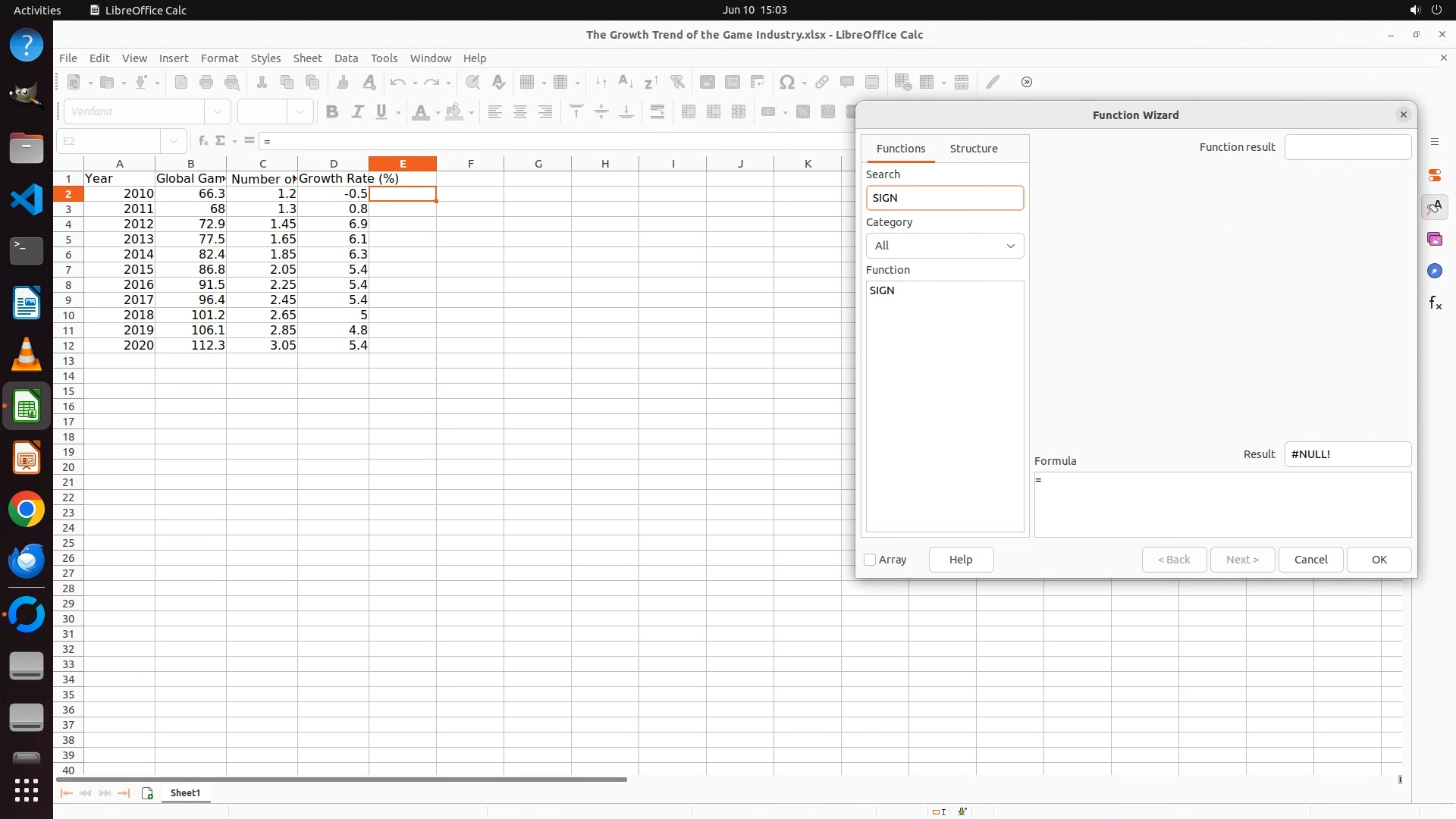This screenshot has width=1456, height=819.
Task: Toggle Italic formatting in the toolbar
Action: coord(356,111)
